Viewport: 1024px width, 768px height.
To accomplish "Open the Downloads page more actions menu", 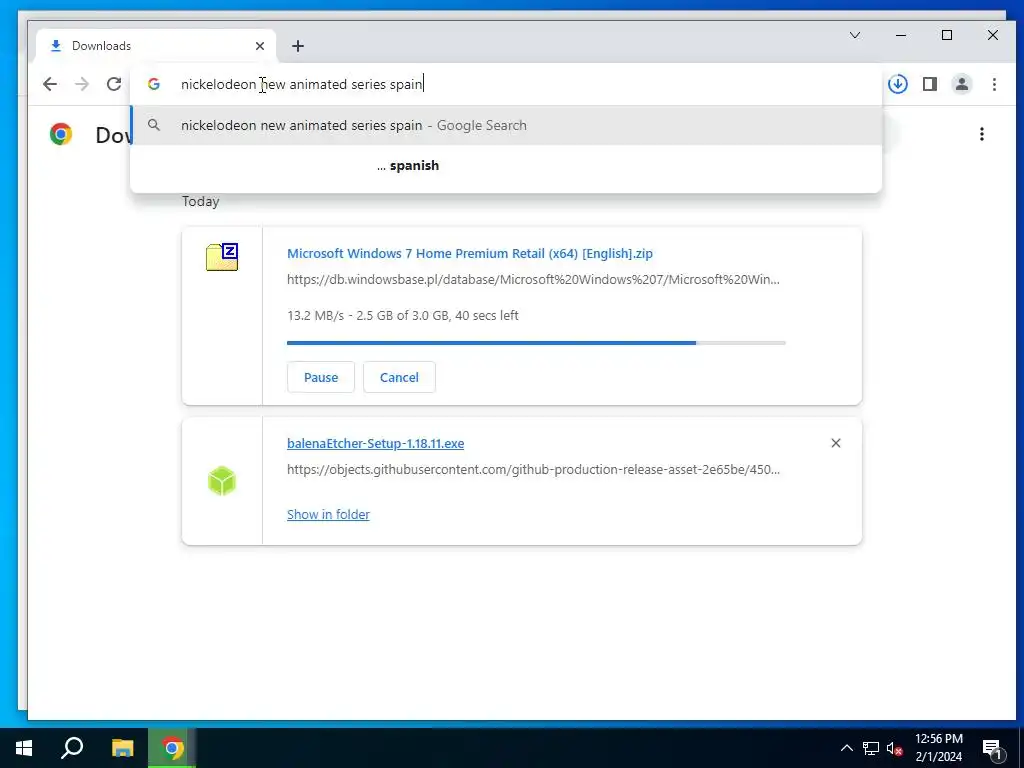I will pos(982,134).
